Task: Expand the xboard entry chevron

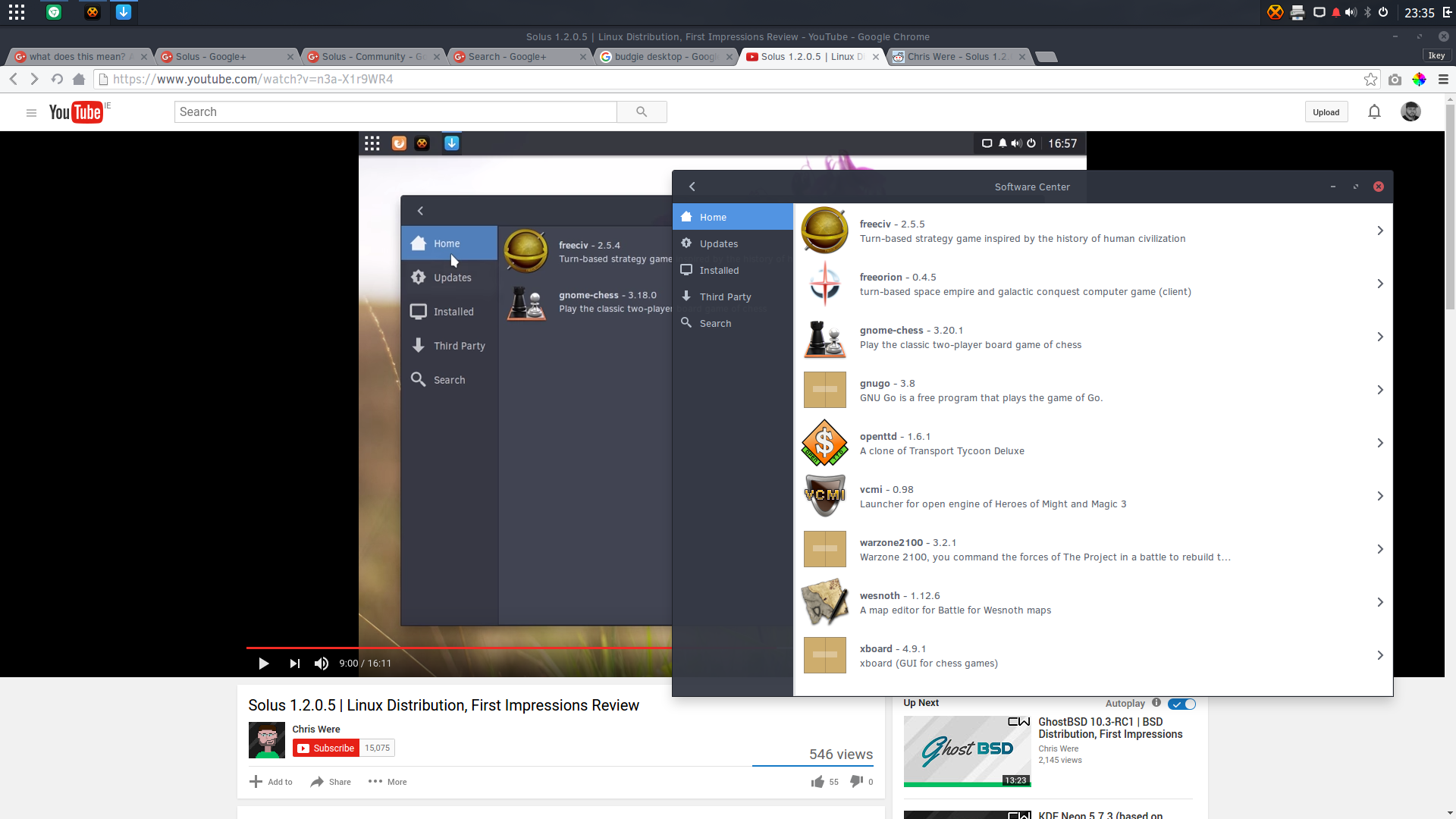Action: 1380,655
